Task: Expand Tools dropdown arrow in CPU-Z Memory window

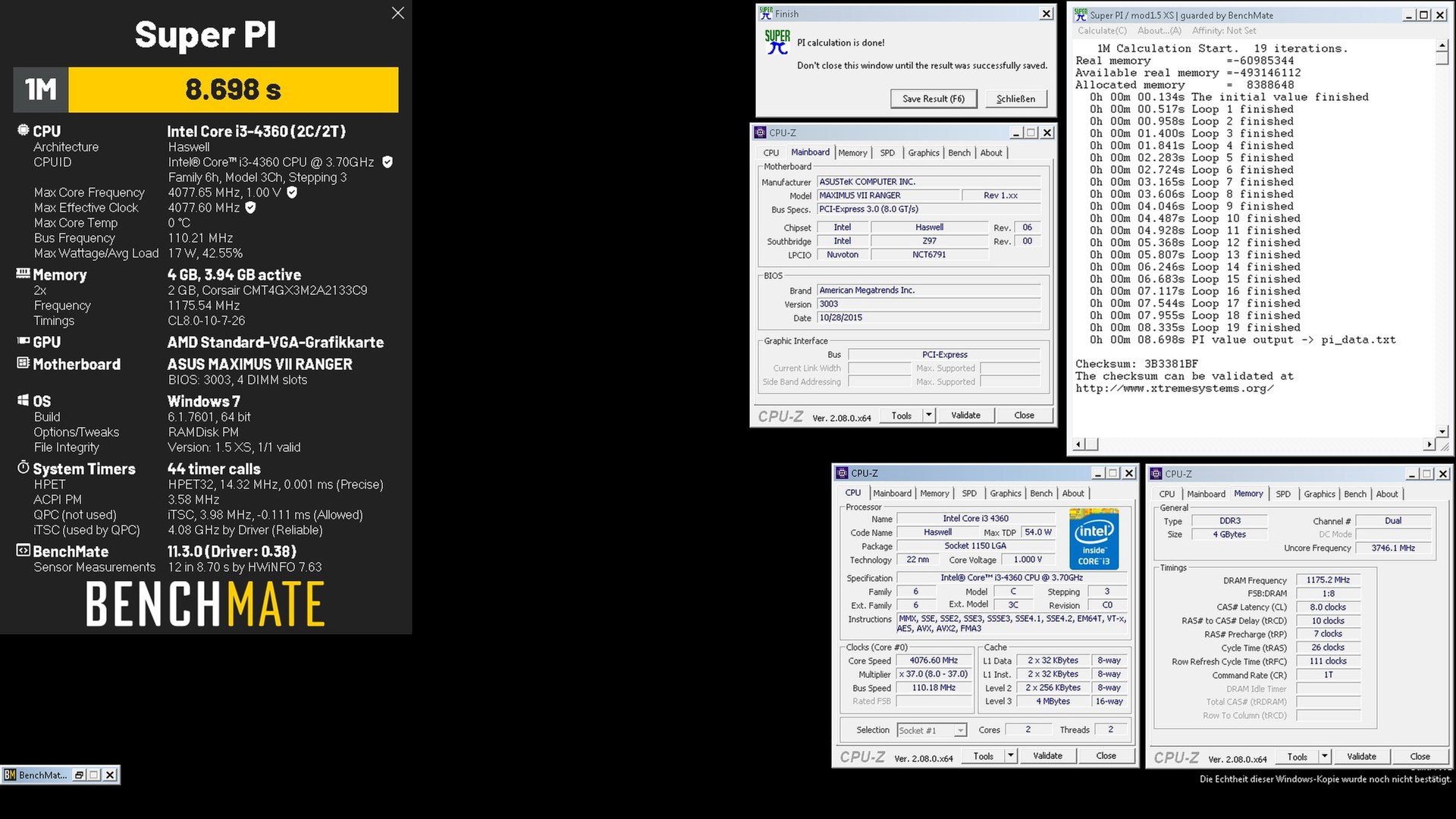Action: [x=1324, y=757]
